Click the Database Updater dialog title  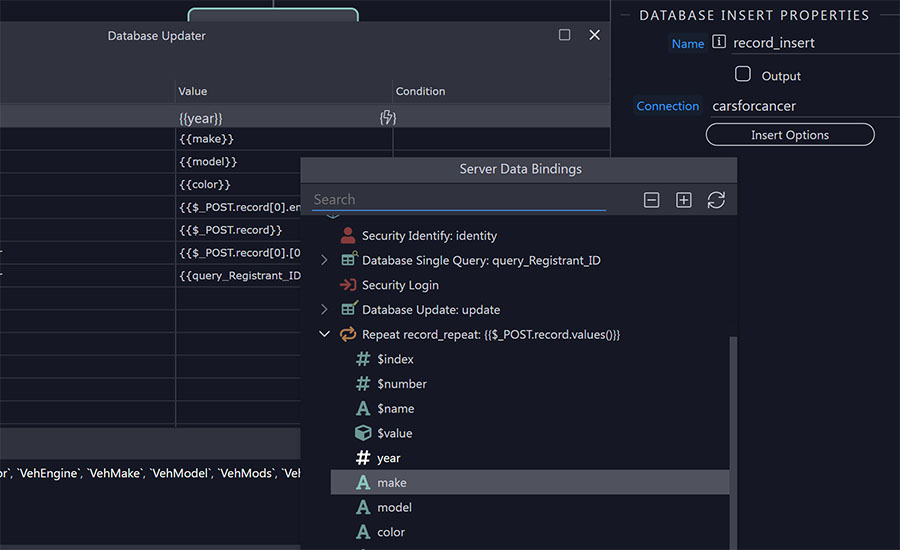(x=157, y=36)
